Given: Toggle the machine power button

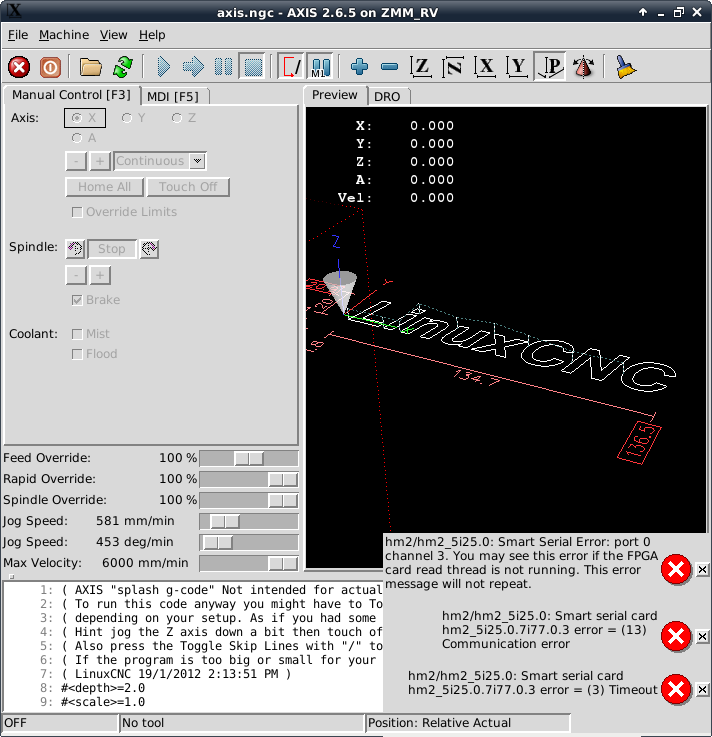Looking at the screenshot, I should click(50, 67).
